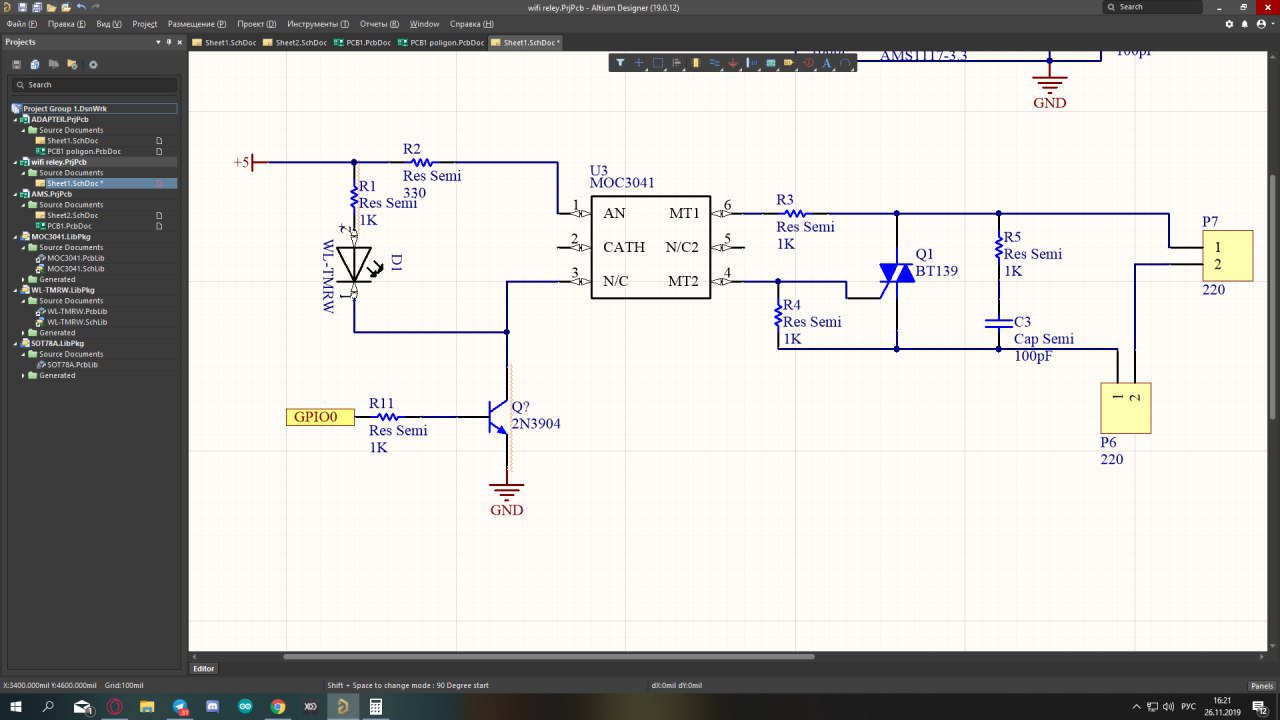This screenshot has width=1280, height=720.
Task: Click the Editor tab at bottom
Action: [204, 669]
